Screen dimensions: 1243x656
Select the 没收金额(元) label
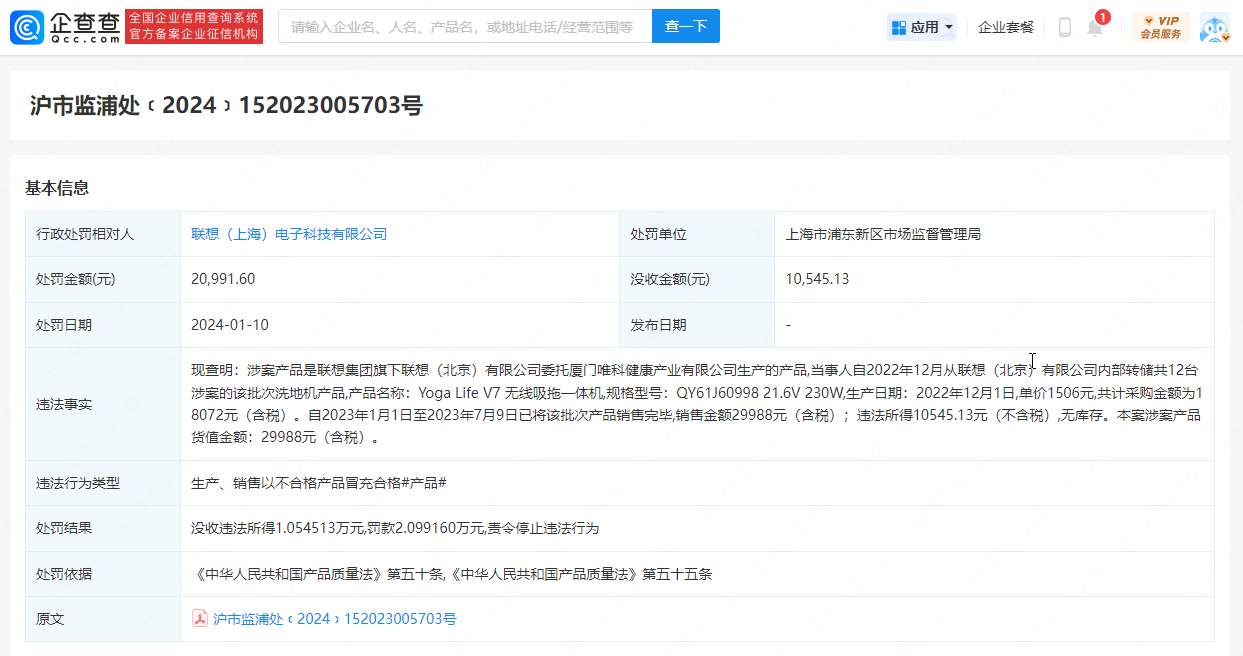(x=670, y=279)
